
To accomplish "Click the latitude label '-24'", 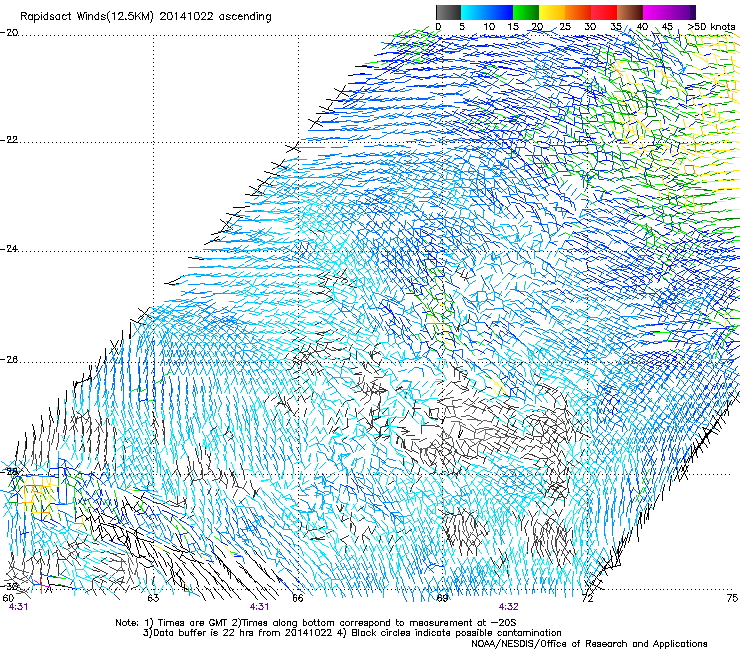I will (9, 249).
